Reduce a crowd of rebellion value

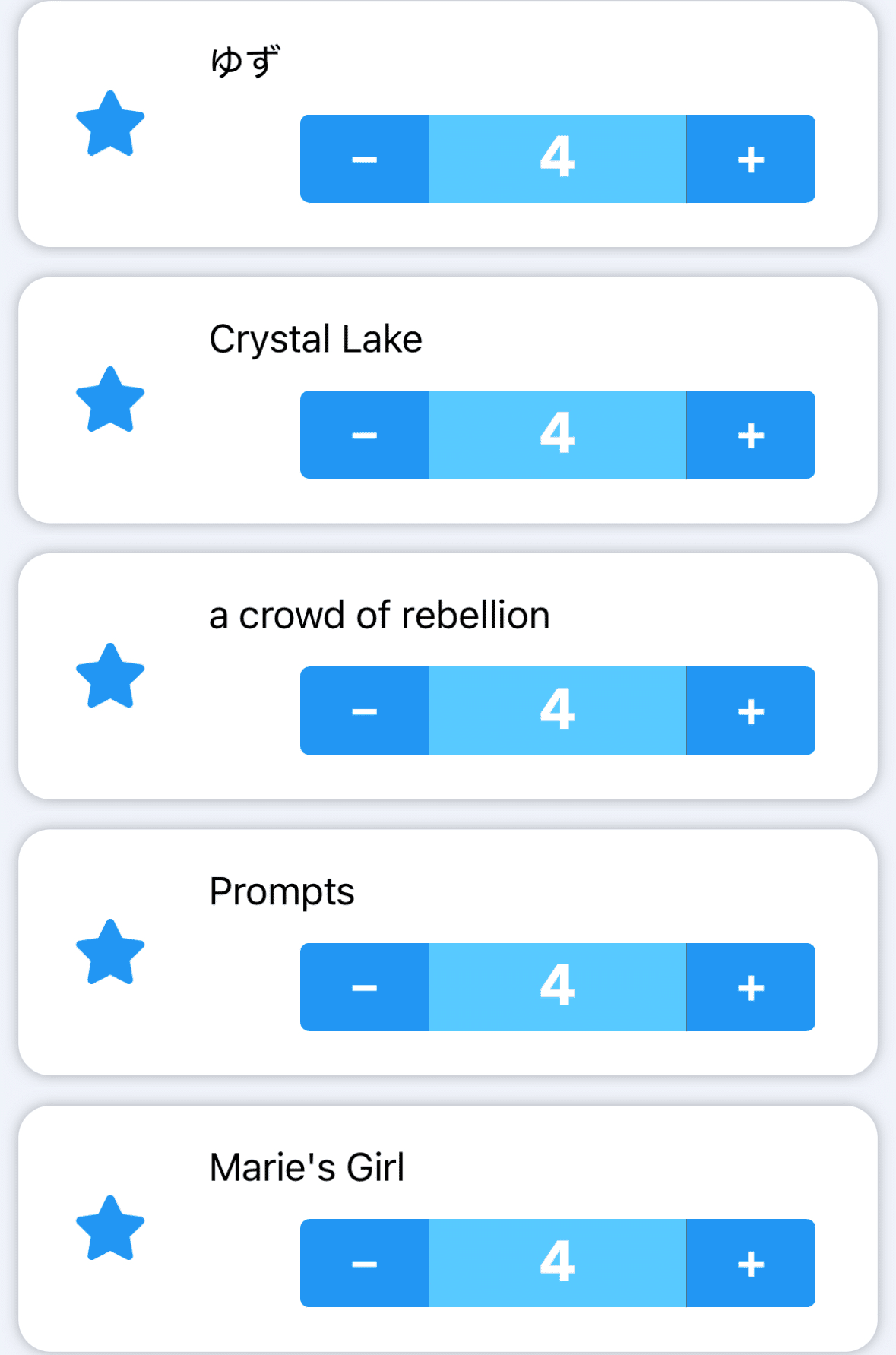click(365, 711)
